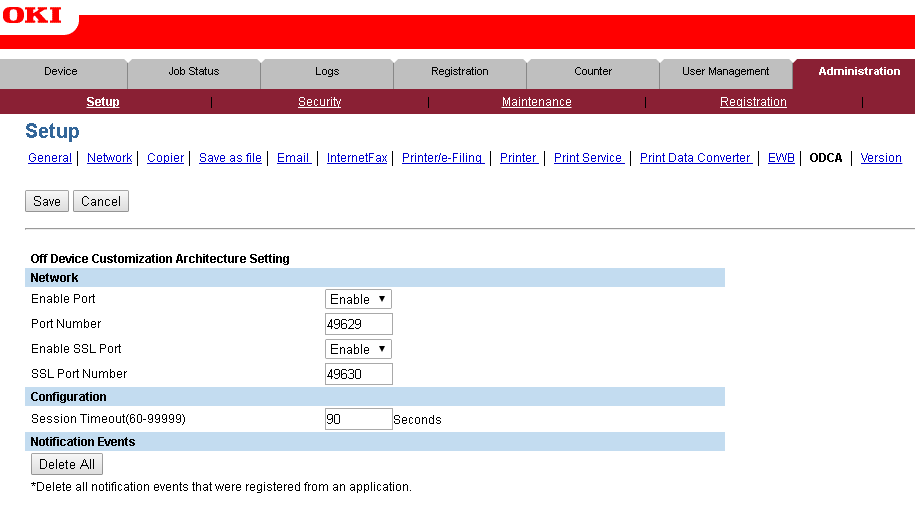
Task: Click the Security submenu link
Action: tap(320, 102)
